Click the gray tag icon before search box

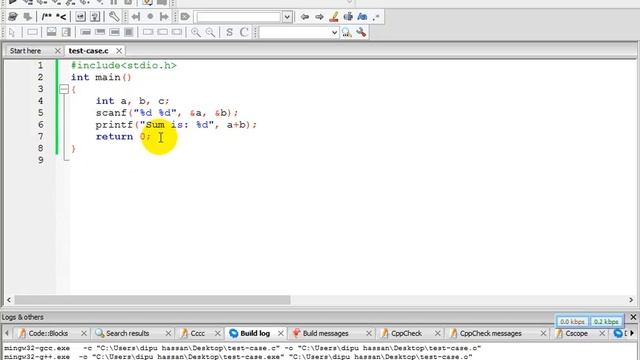[185, 17]
